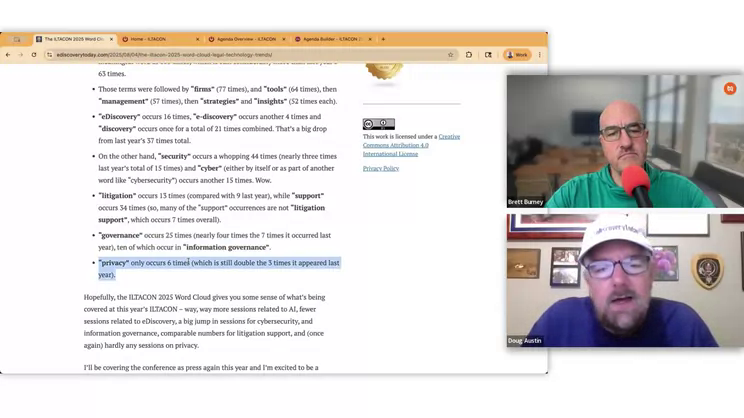The height and width of the screenshot is (418, 744).
Task: Open site information icon in address bar
Action: click(49, 55)
